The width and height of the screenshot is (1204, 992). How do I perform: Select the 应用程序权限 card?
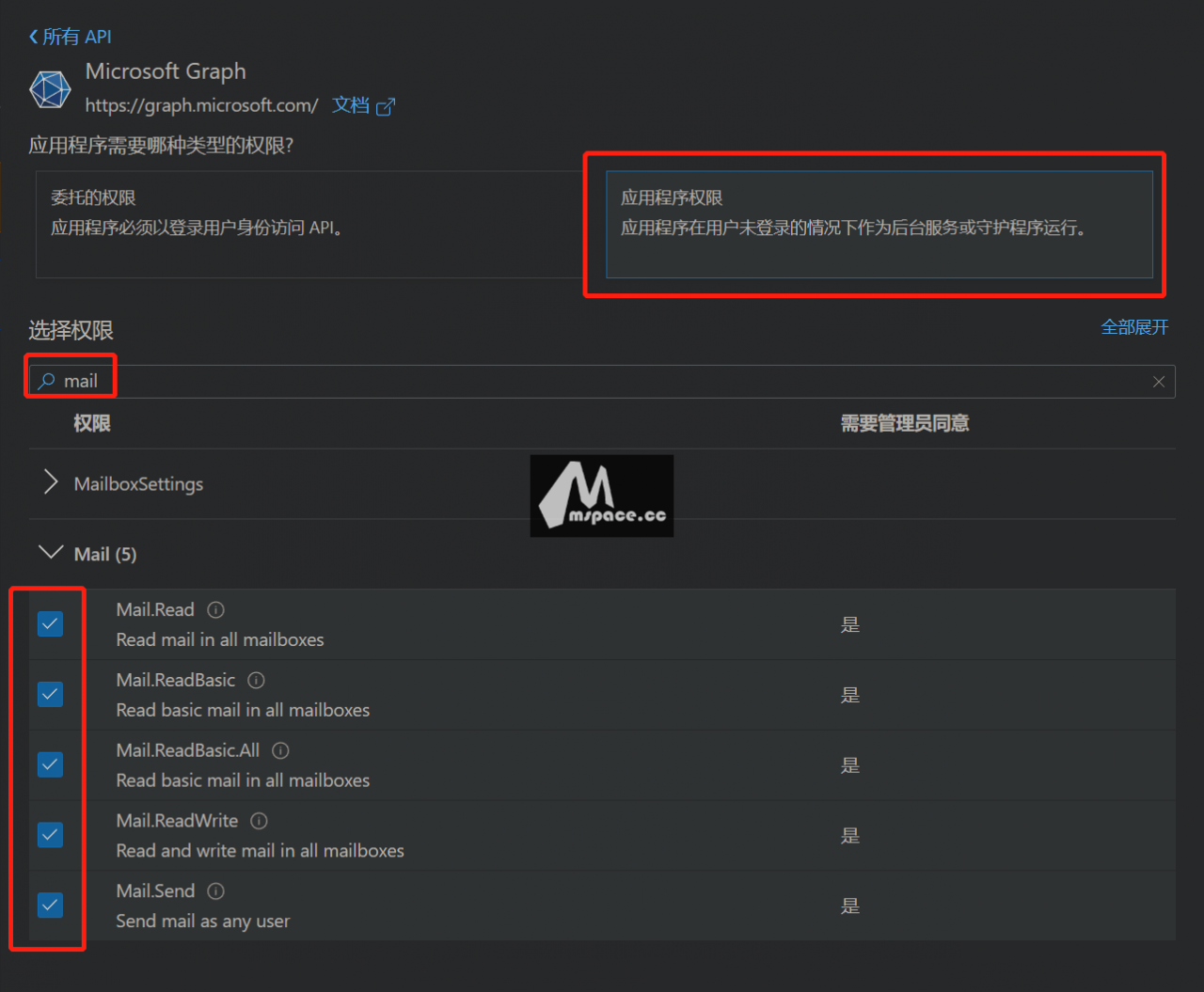coord(879,224)
